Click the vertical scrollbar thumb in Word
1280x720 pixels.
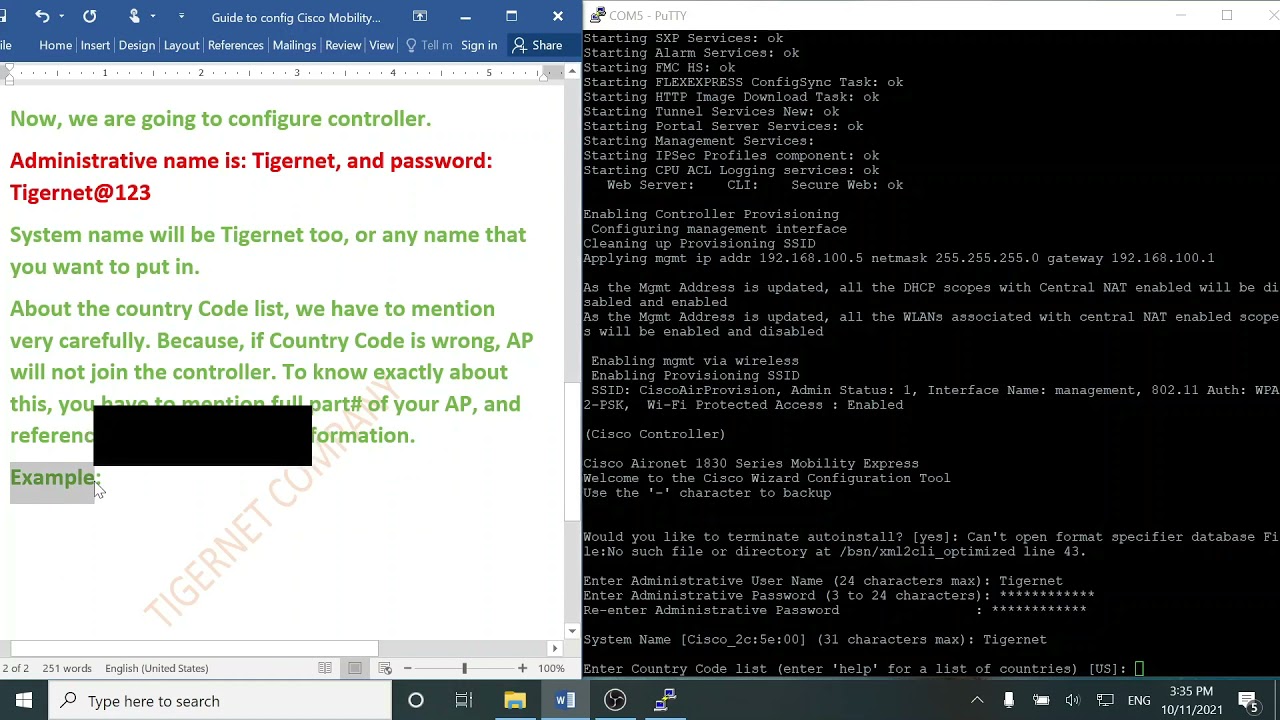coord(572,454)
